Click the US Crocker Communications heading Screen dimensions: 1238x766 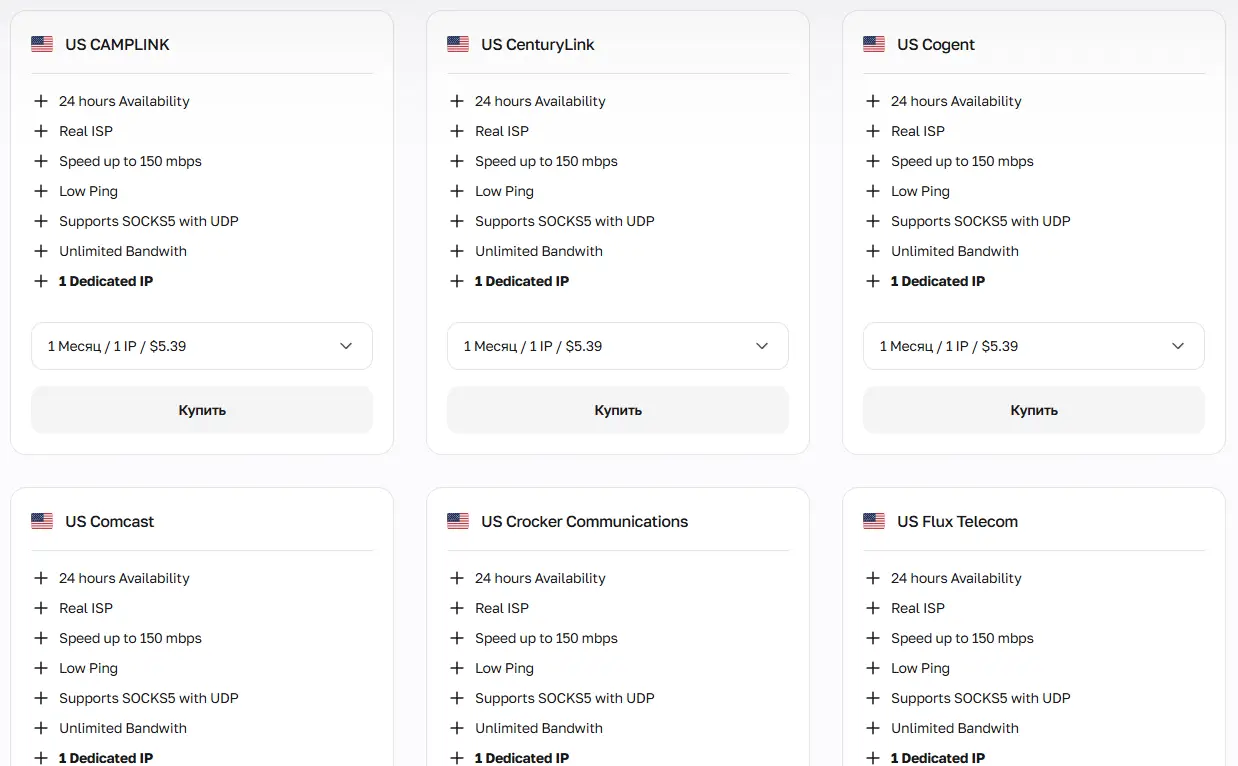pos(584,521)
